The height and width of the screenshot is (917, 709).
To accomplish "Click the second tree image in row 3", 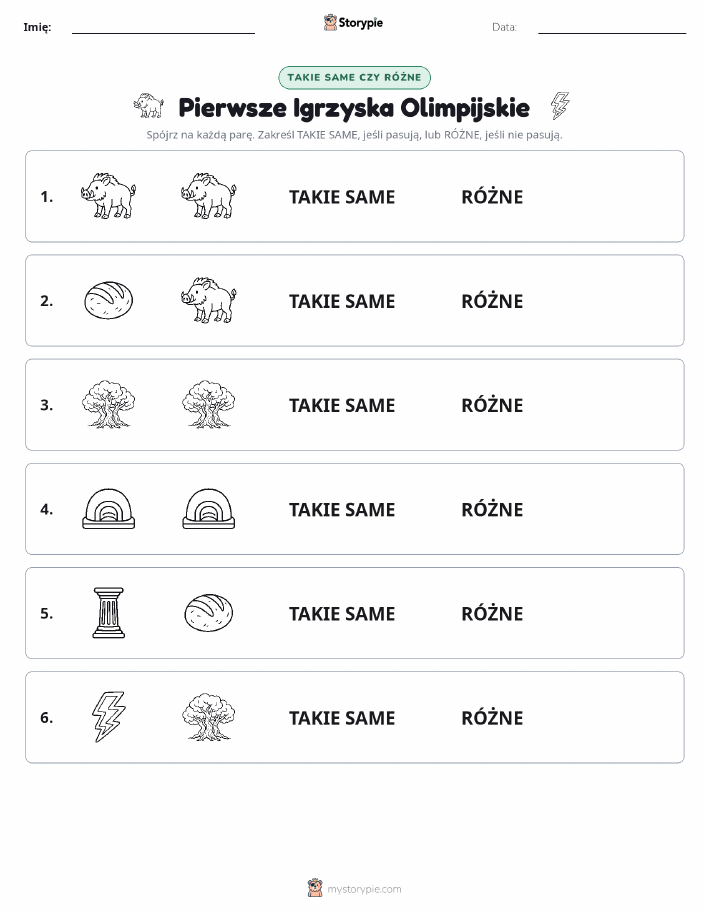I will [x=209, y=405].
